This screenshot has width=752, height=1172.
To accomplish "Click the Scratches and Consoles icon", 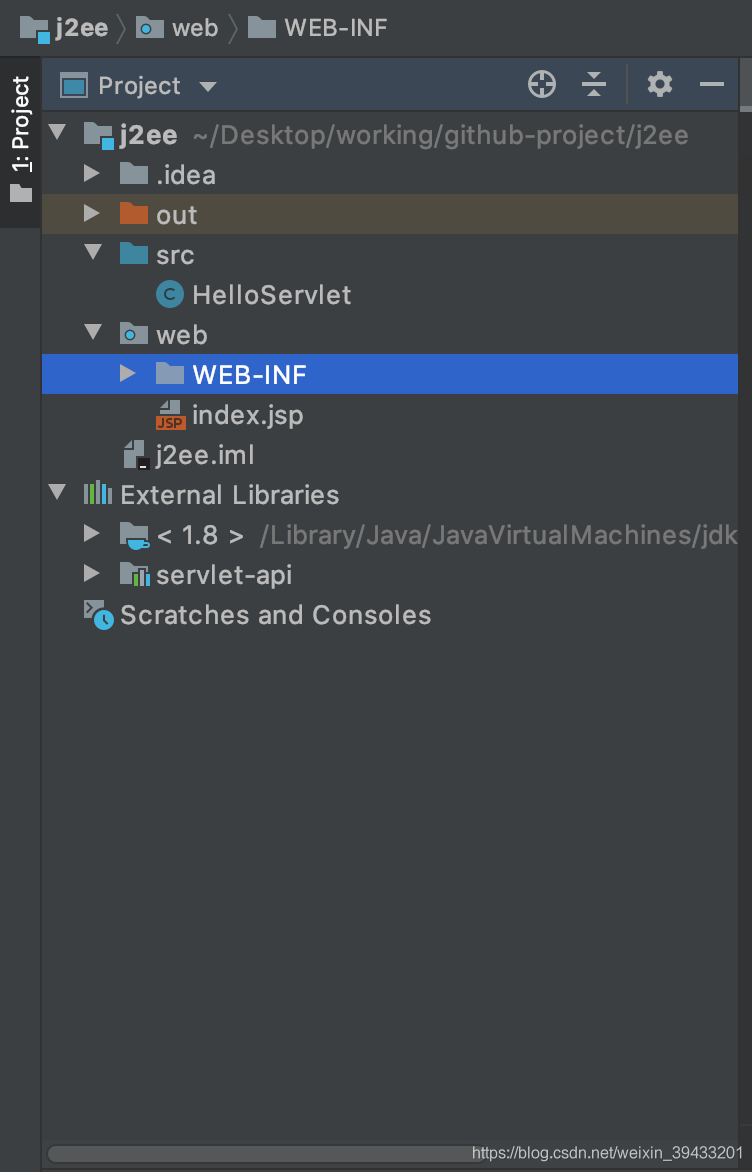I will tap(98, 614).
